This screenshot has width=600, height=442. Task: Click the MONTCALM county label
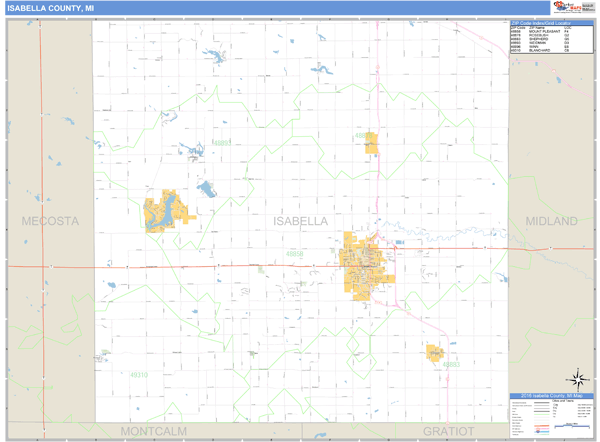[154, 431]
